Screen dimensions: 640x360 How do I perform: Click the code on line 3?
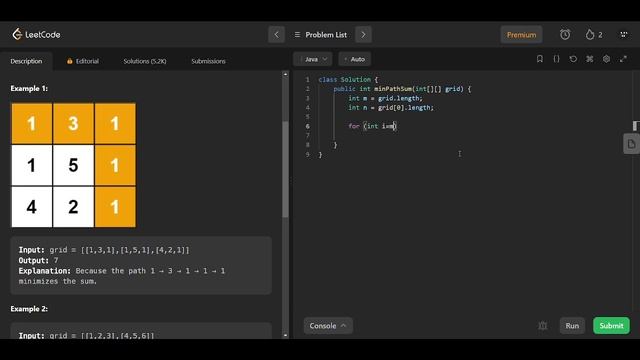pyautogui.click(x=385, y=98)
